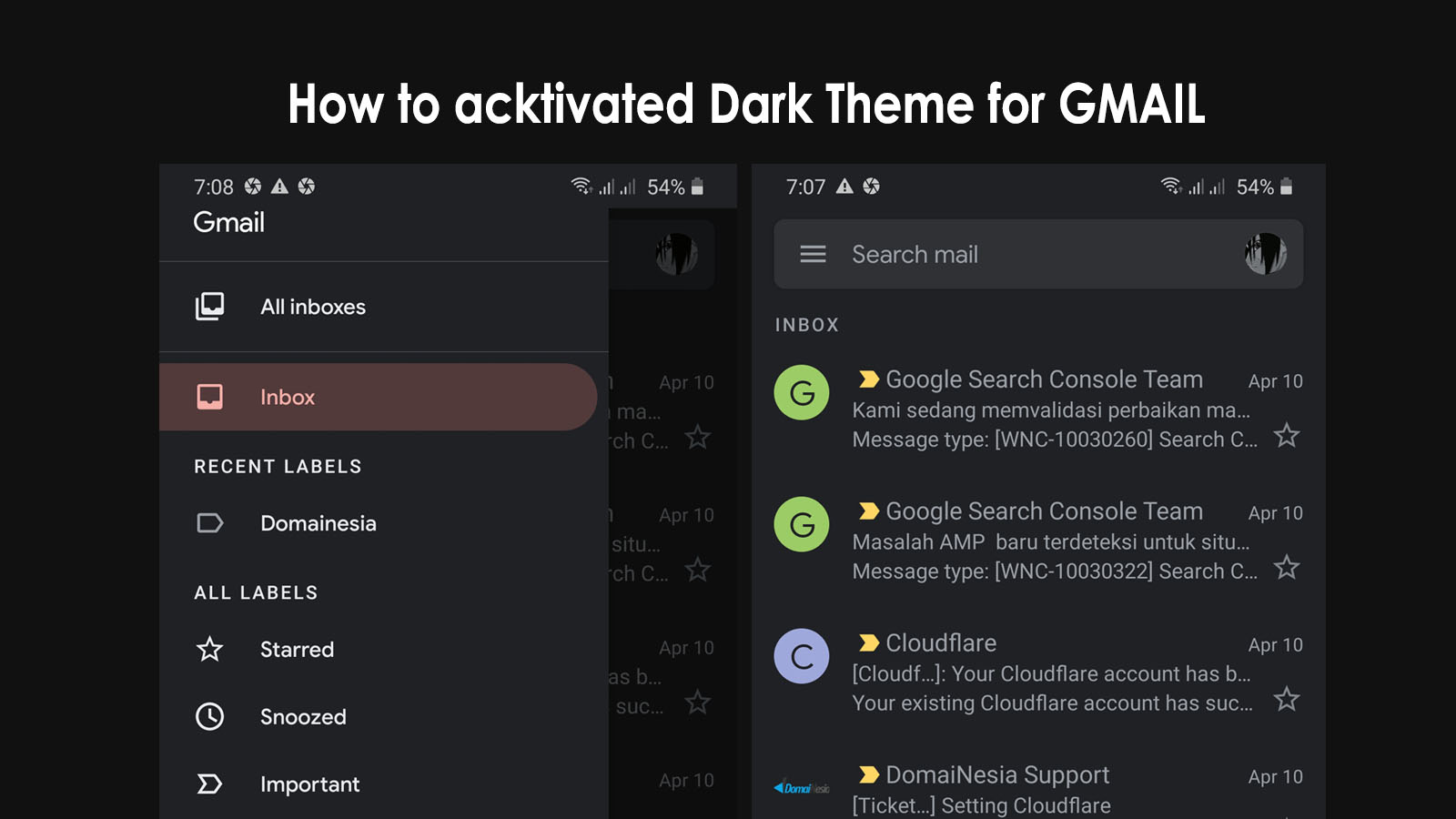Click the DomaiNesia Support sender logo

click(801, 784)
